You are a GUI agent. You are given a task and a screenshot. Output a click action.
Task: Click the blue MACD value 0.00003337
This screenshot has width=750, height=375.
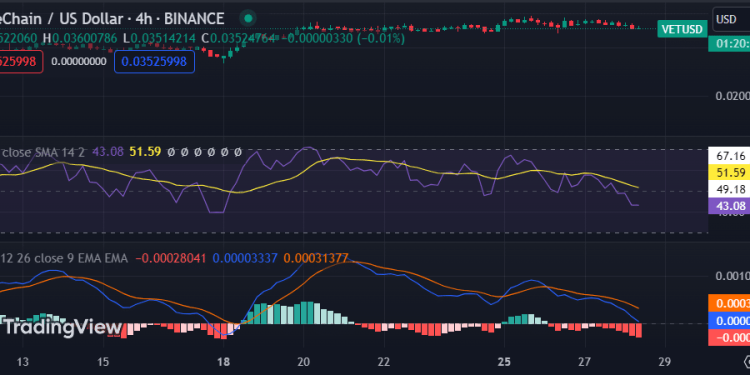click(244, 259)
